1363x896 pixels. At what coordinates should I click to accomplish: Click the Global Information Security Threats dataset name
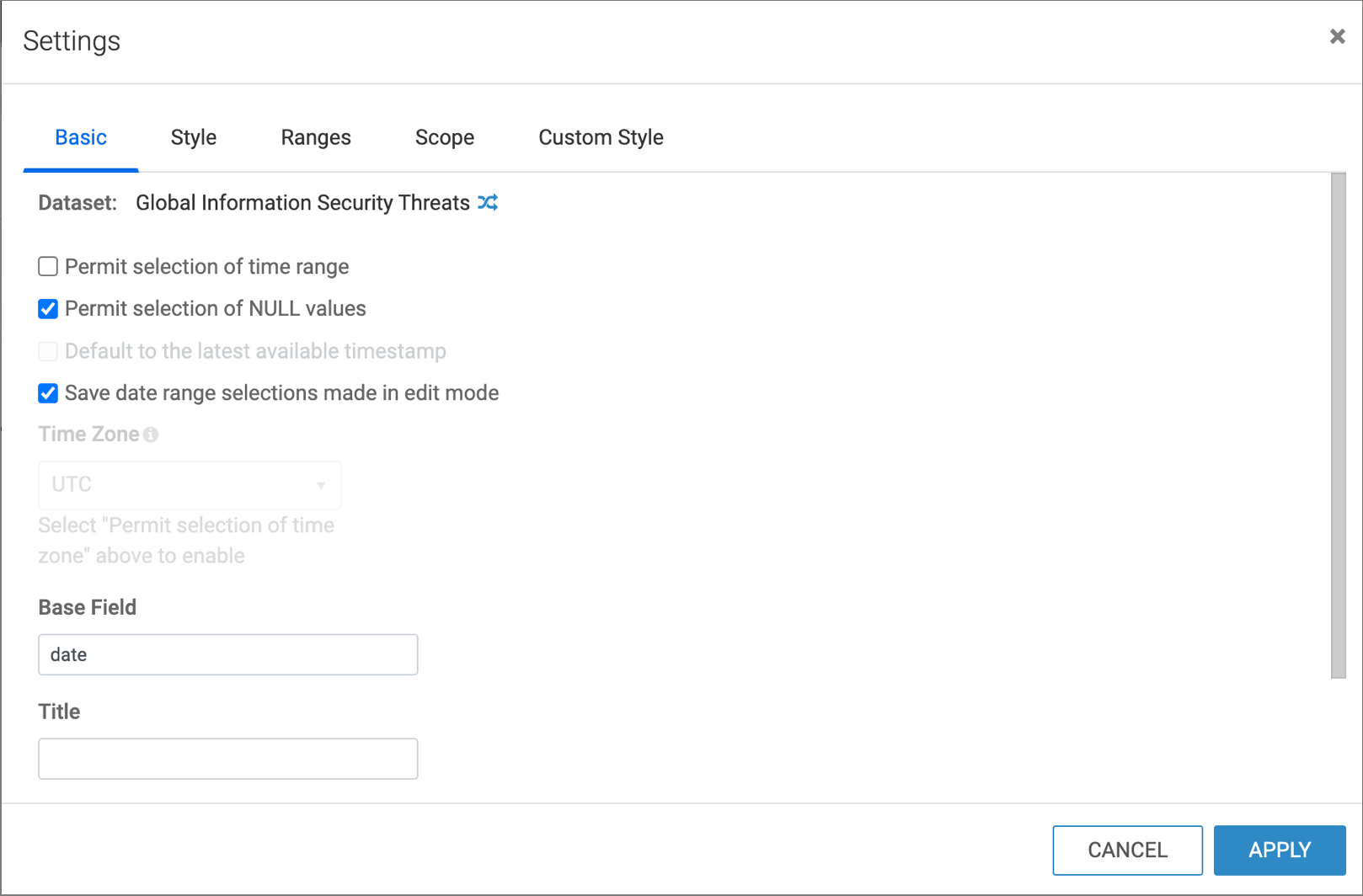(x=302, y=203)
